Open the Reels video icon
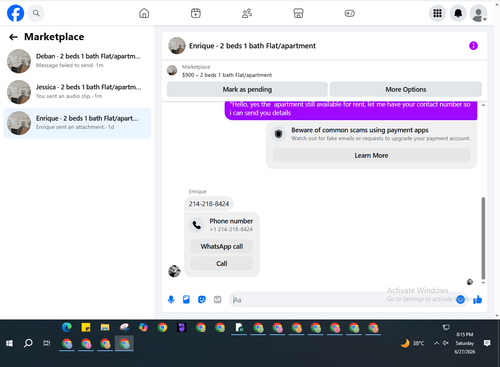Screen dimensions: 500x367 (x=196, y=13)
